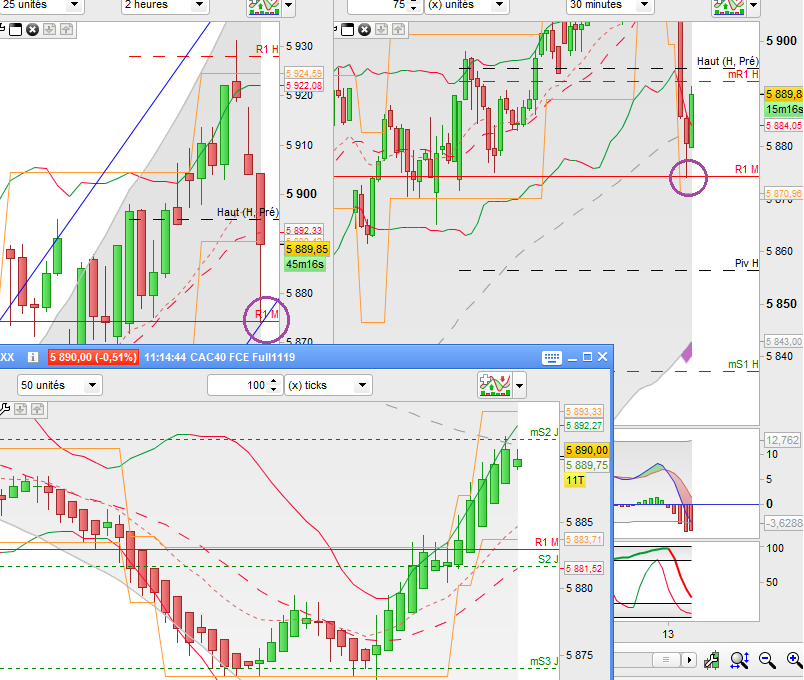804x680 pixels.
Task: Click the 75 units number field
Action: pos(376,5)
